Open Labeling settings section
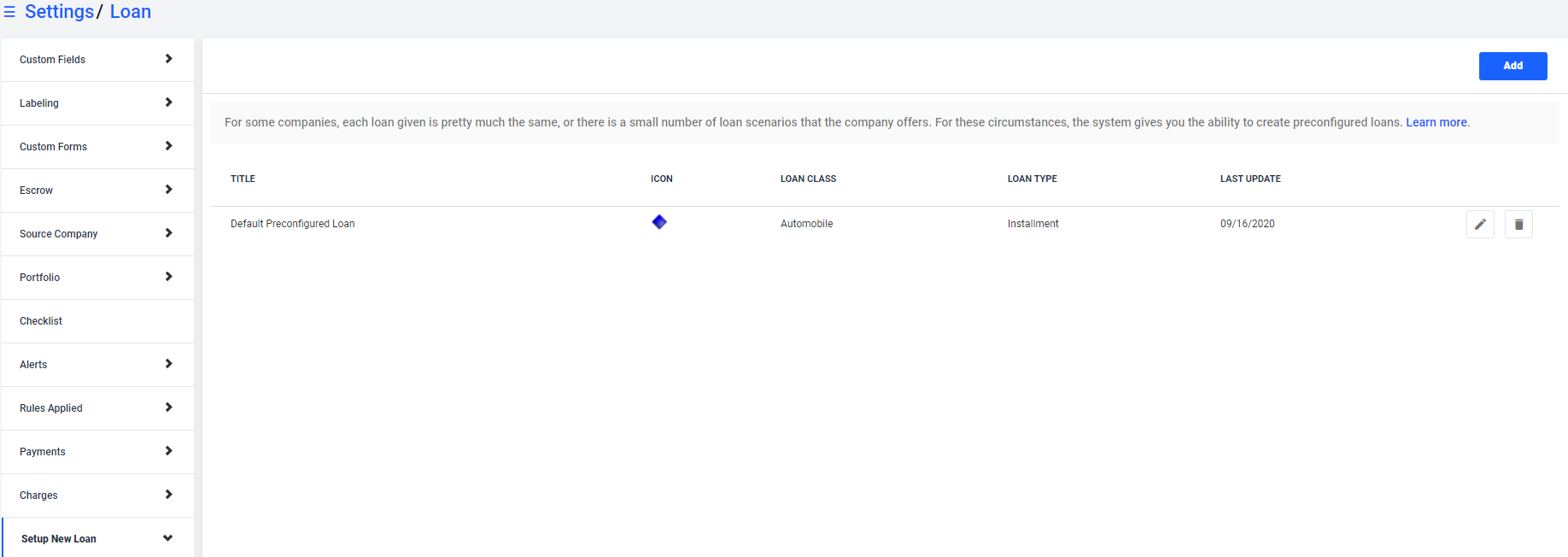Viewport: 1568px width, 557px height. [x=97, y=103]
